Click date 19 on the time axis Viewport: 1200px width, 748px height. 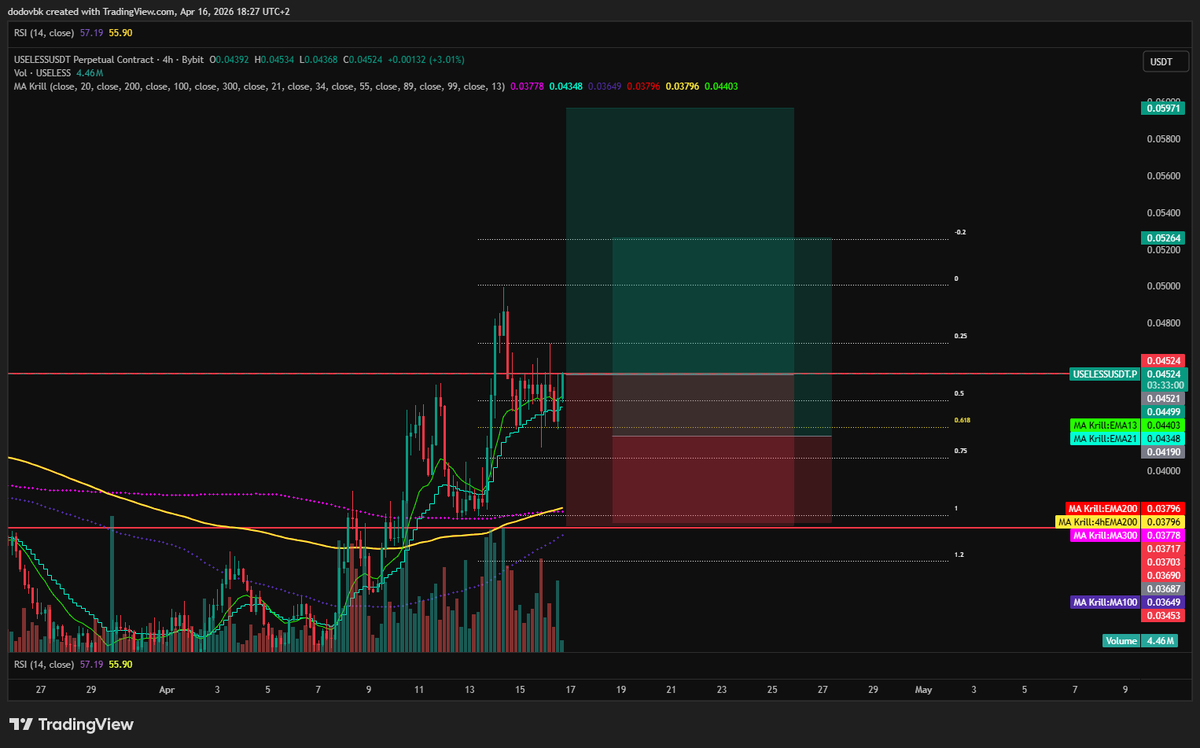point(620,689)
